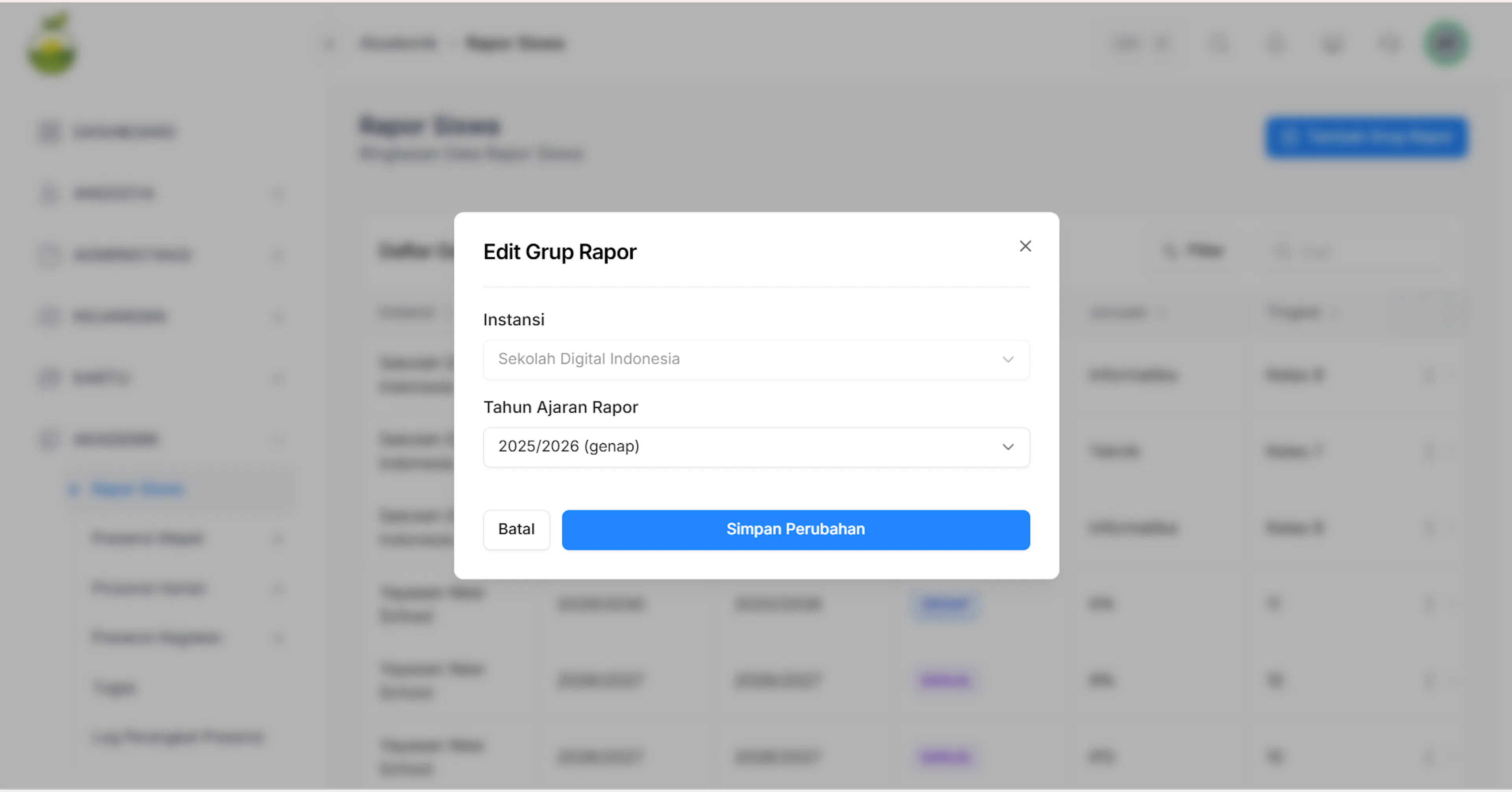Click the Filter icon above the table
Image resolution: width=1512 pixels, height=792 pixels.
pos(1170,251)
